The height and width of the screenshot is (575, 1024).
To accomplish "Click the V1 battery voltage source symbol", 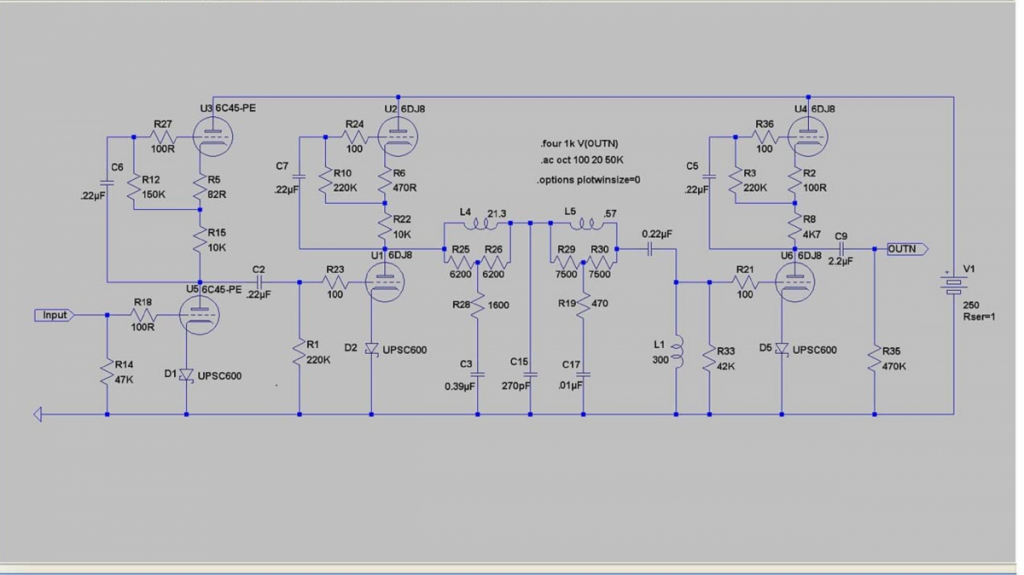I will pyautogui.click(x=954, y=282).
